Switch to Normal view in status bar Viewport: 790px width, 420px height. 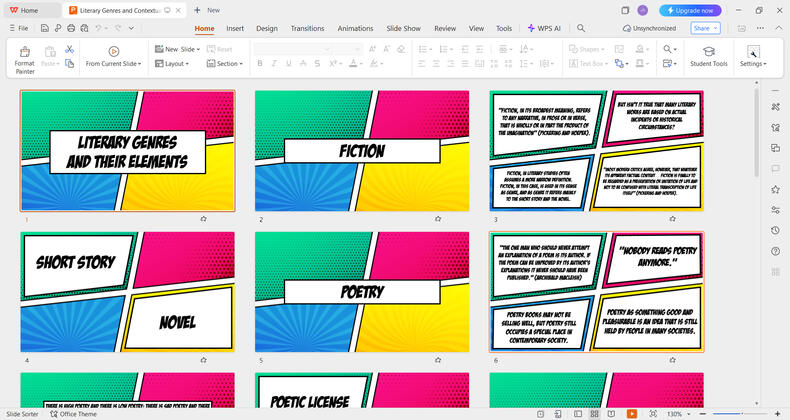coord(578,414)
